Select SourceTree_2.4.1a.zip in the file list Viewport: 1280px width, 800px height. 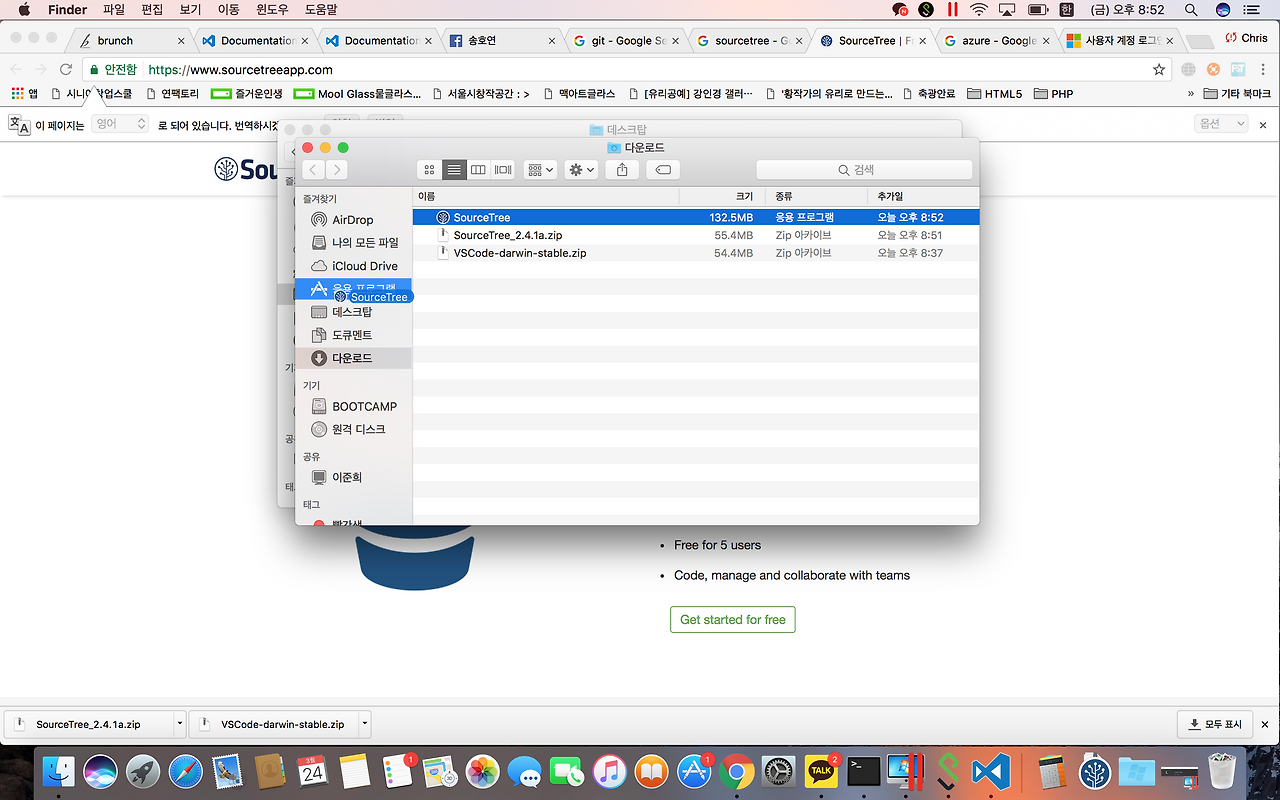(696, 235)
